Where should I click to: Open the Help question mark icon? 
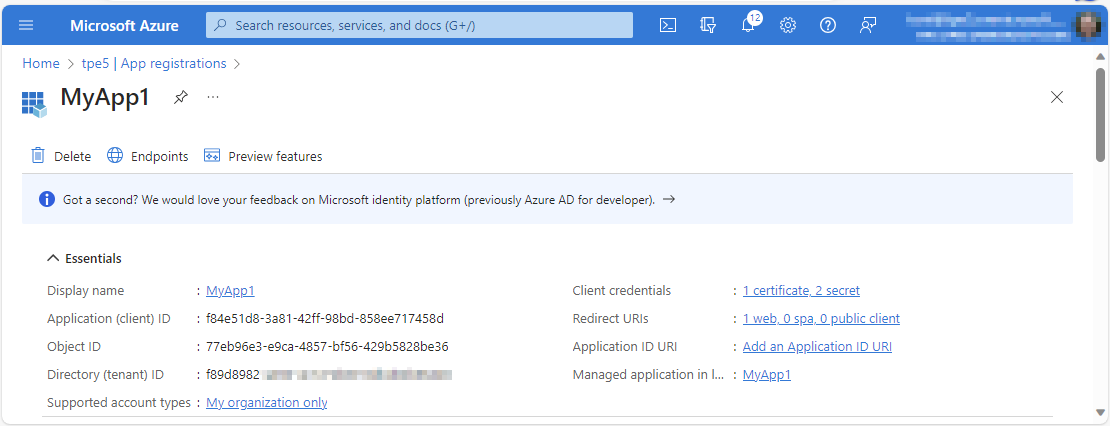(x=828, y=25)
